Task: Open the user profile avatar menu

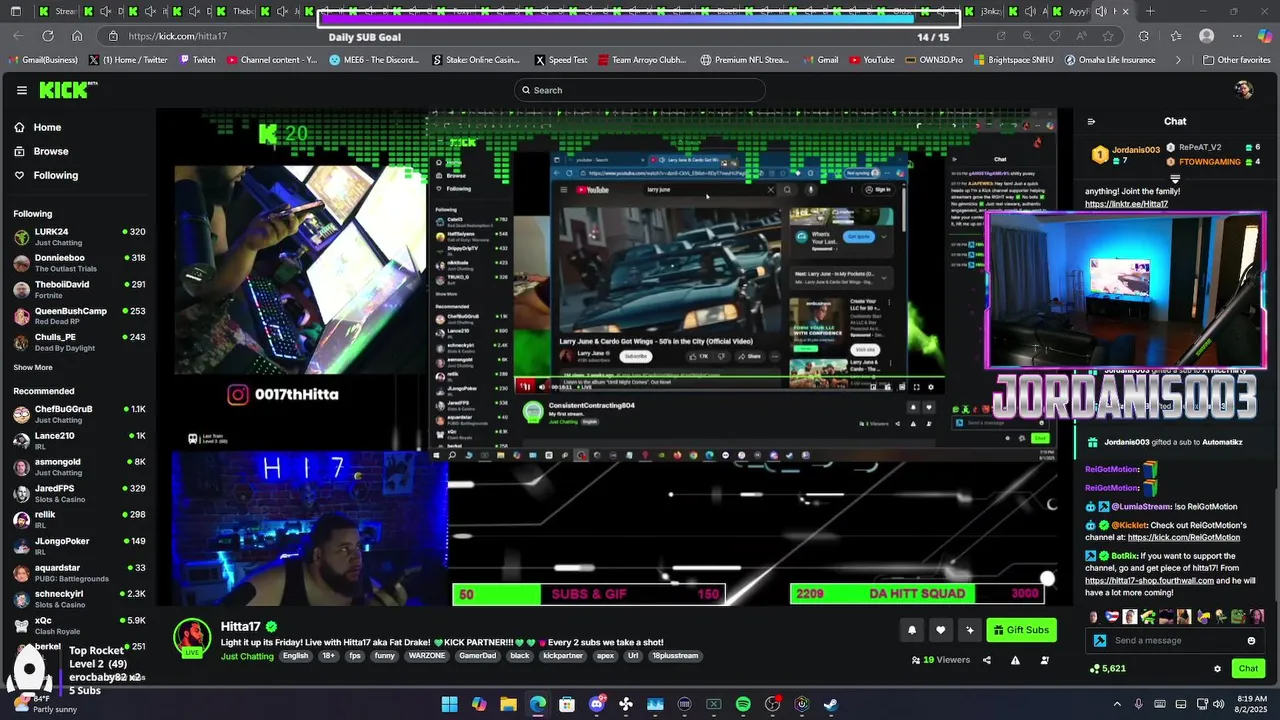Action: (x=1244, y=90)
